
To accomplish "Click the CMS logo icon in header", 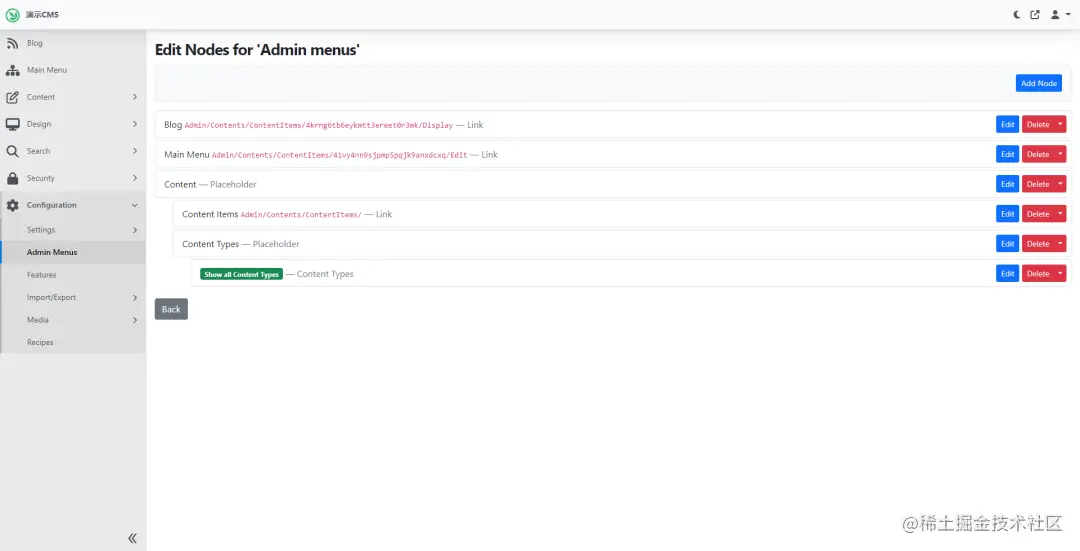I will (x=12, y=14).
